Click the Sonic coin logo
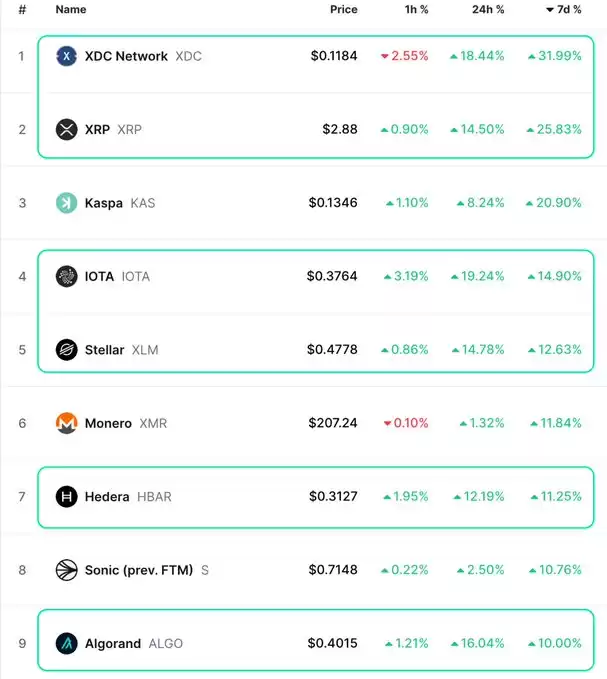The image size is (607, 679). (67, 570)
